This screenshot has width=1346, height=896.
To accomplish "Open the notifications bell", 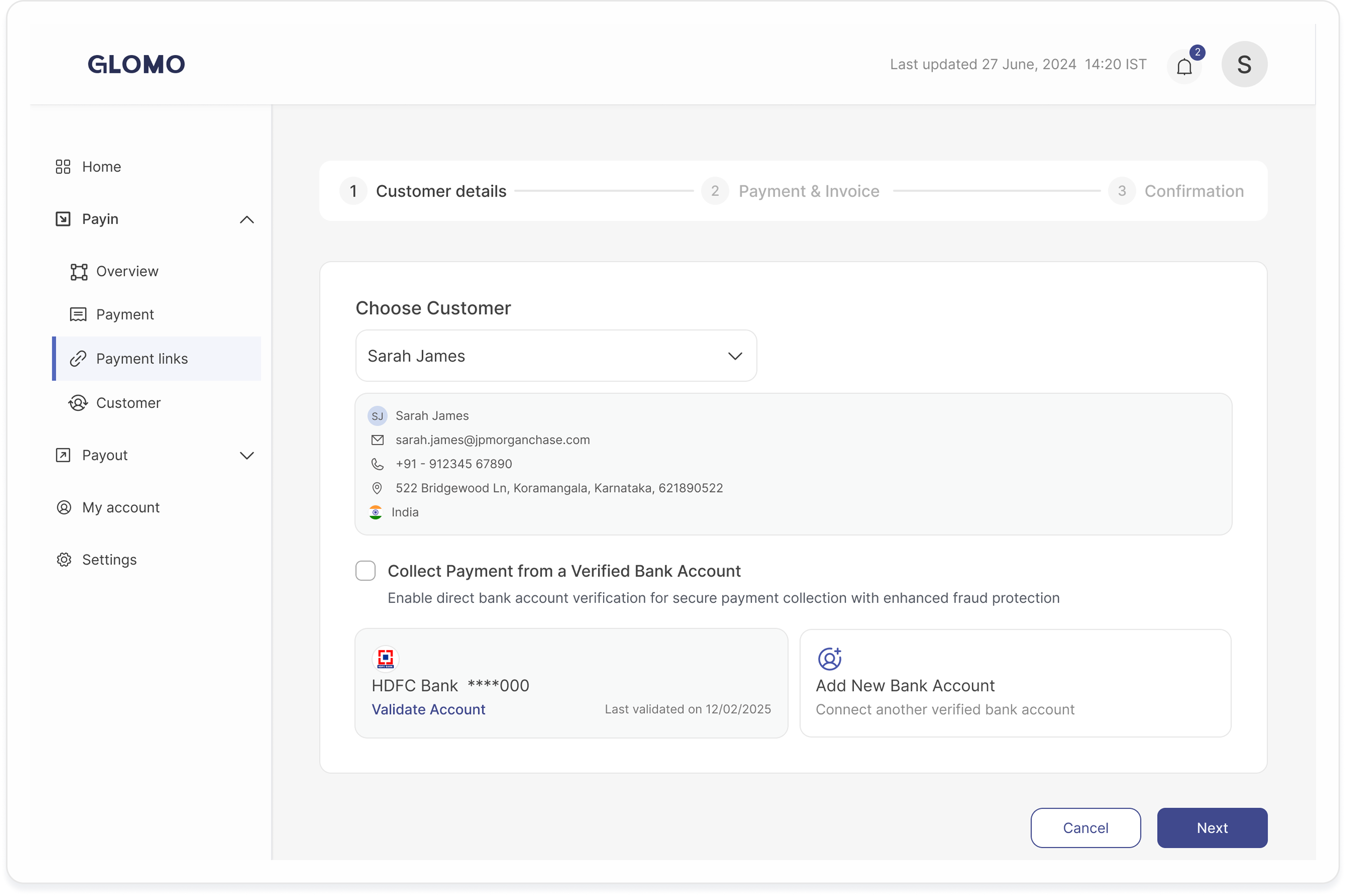I will tap(1184, 66).
